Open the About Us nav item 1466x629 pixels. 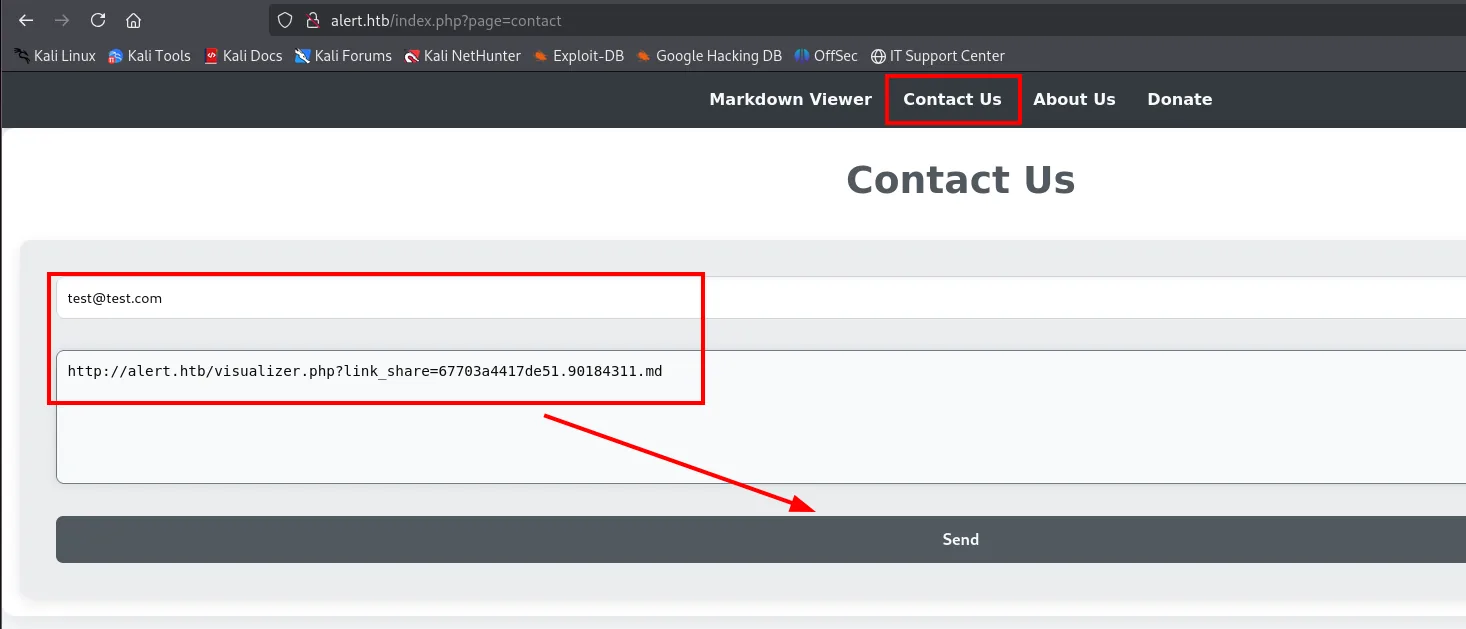click(x=1074, y=99)
